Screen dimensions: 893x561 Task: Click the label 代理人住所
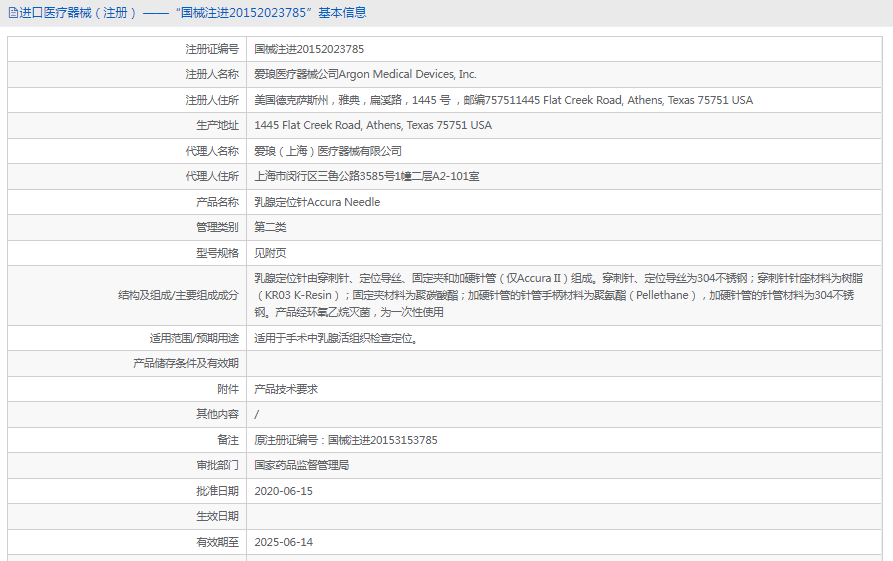coord(212,176)
